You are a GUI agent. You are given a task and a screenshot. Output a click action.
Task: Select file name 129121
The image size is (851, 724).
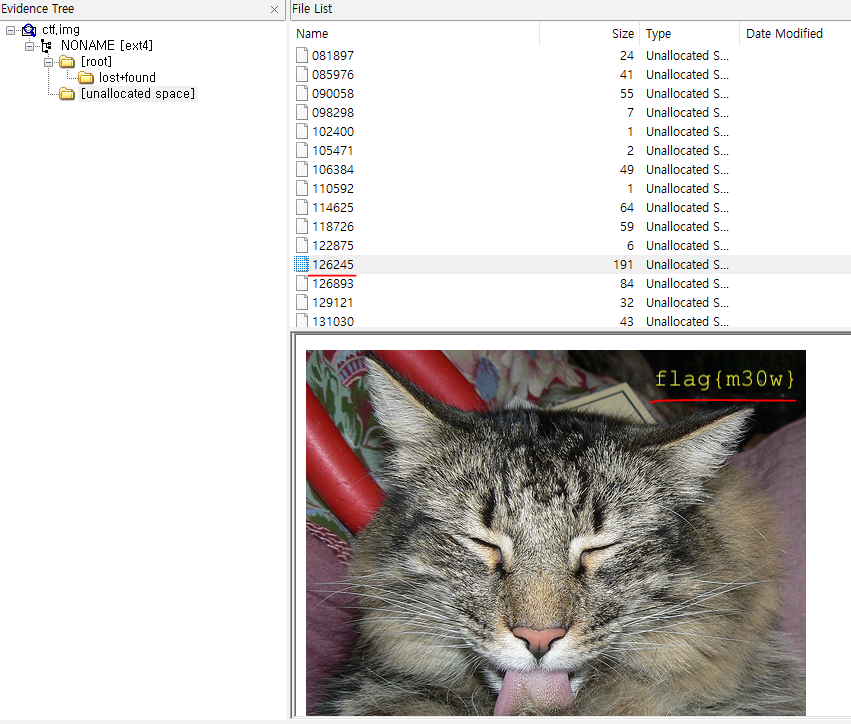tap(333, 303)
